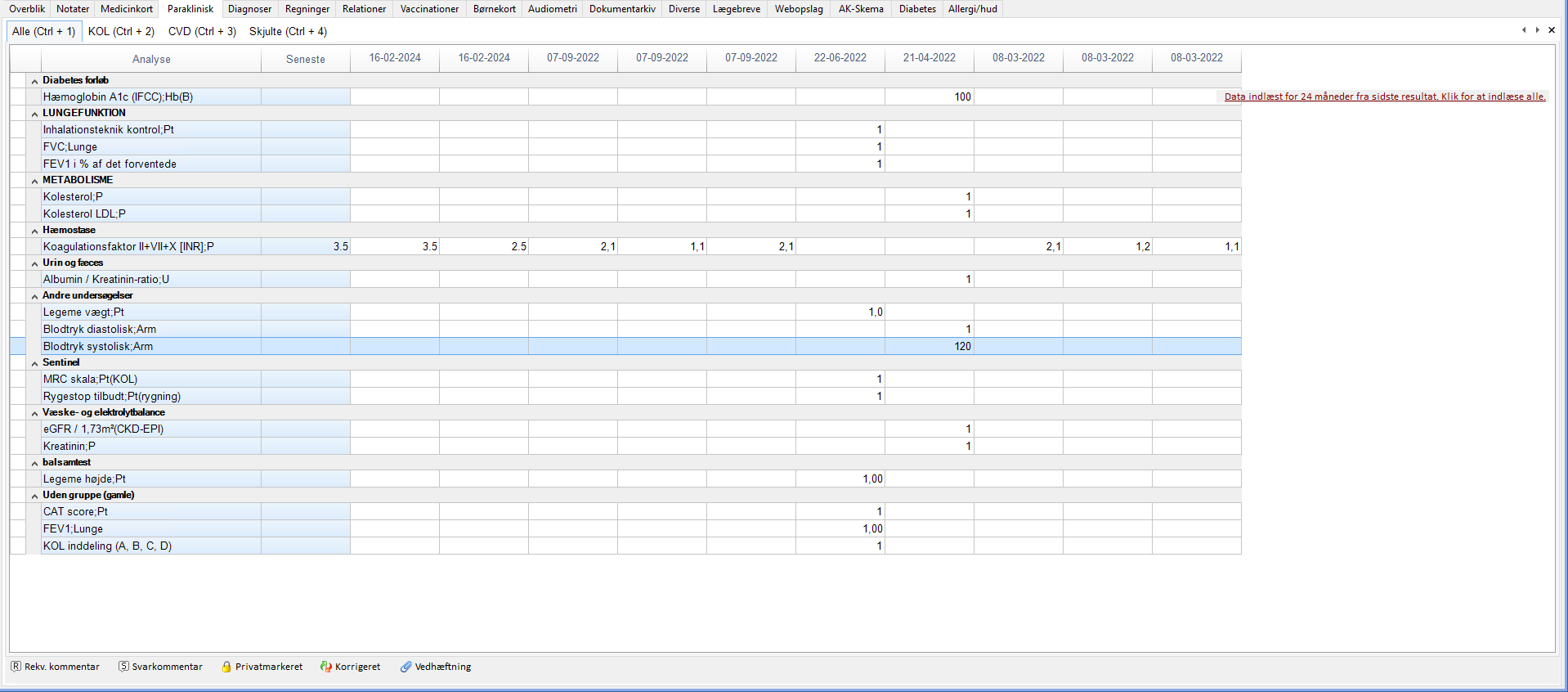Click the Rekv. kommentar legend icon
This screenshot has height=692, width=1568.
click(x=16, y=667)
